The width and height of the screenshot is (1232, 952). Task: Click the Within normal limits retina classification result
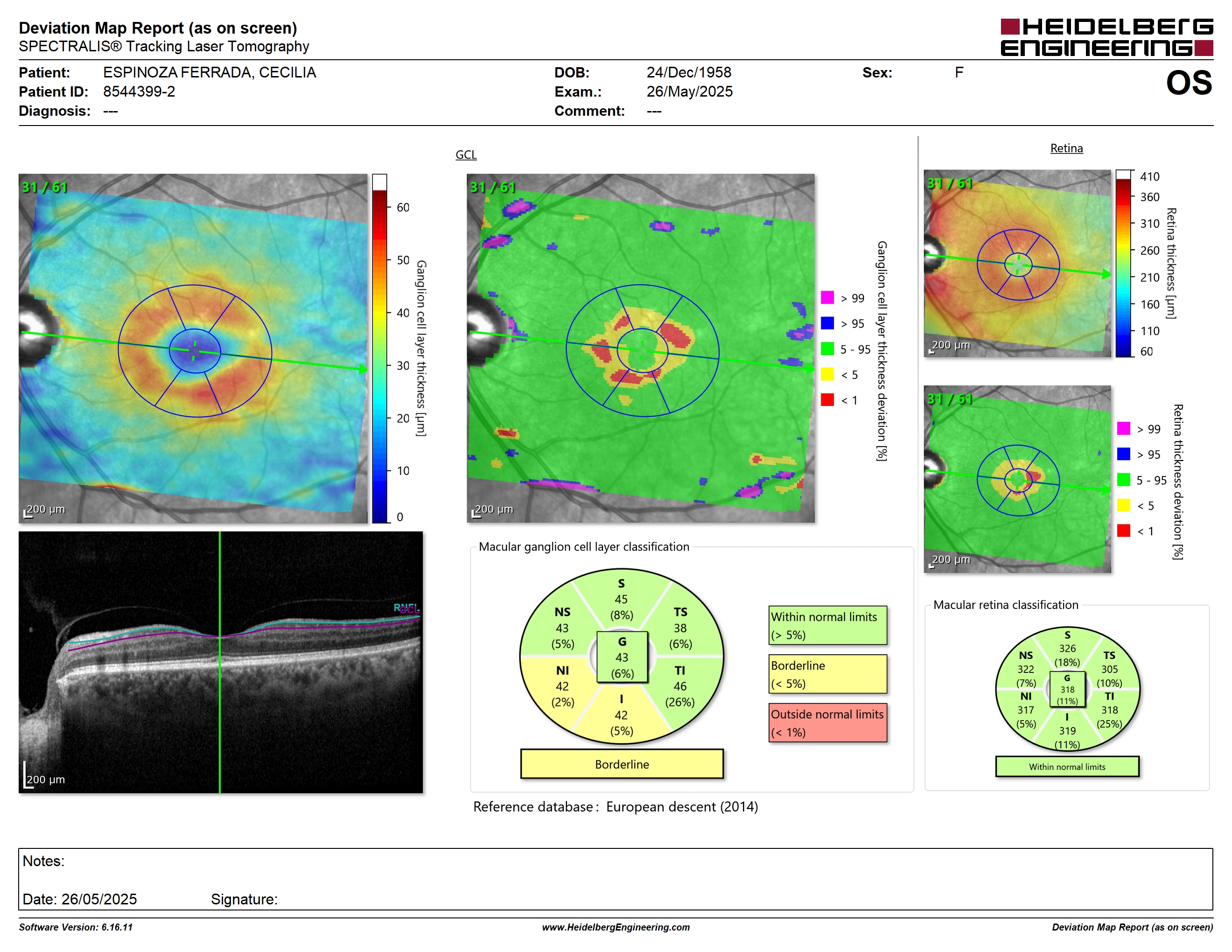tap(1067, 766)
